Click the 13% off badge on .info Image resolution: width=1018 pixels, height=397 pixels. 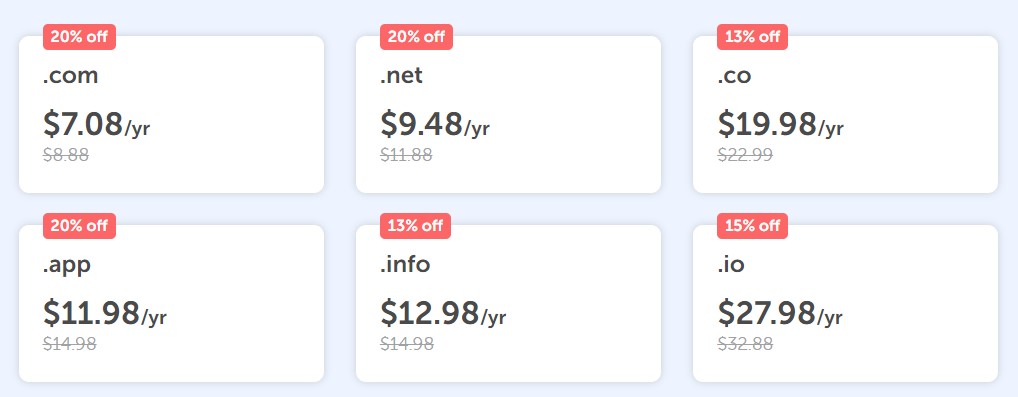coord(416,226)
